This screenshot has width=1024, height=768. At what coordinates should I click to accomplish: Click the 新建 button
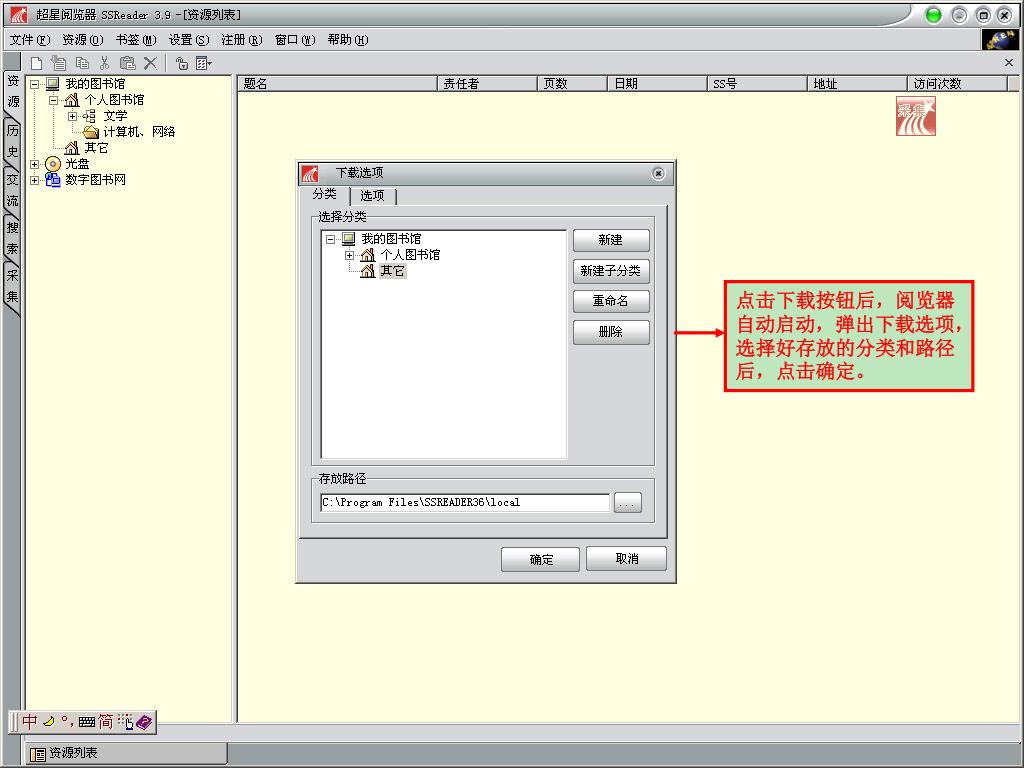click(x=611, y=240)
